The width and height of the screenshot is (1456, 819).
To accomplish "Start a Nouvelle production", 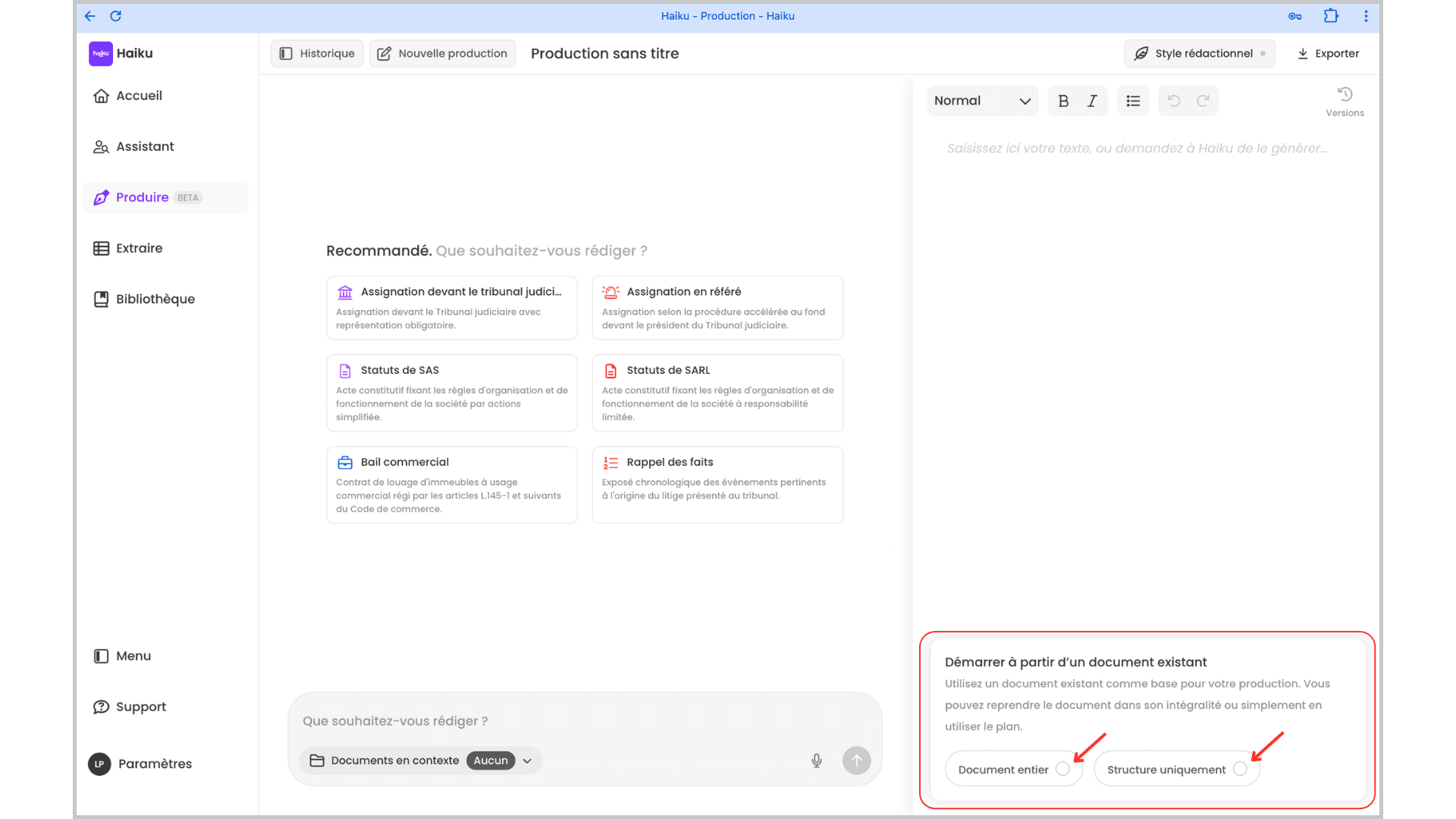I will click(x=442, y=53).
